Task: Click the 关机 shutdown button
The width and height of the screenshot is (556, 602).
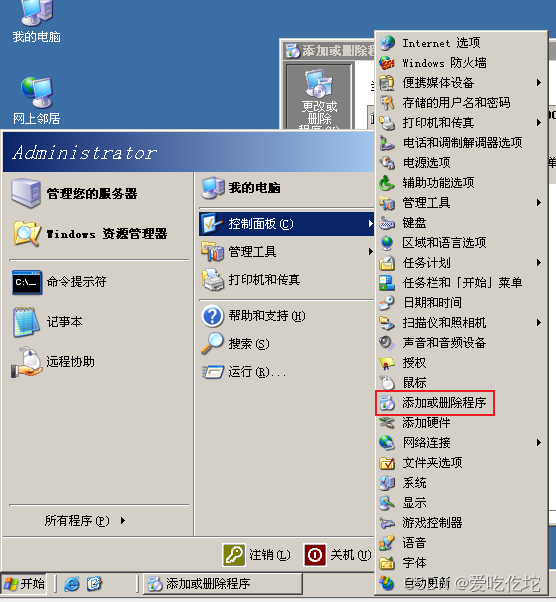Action: point(338,555)
